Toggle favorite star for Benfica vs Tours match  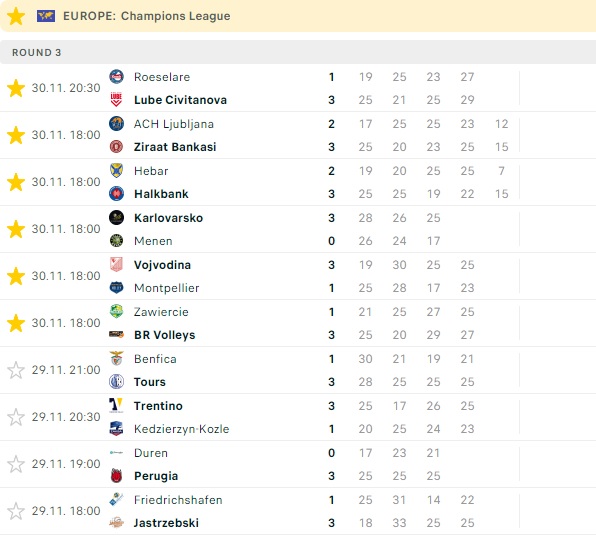click(x=16, y=370)
